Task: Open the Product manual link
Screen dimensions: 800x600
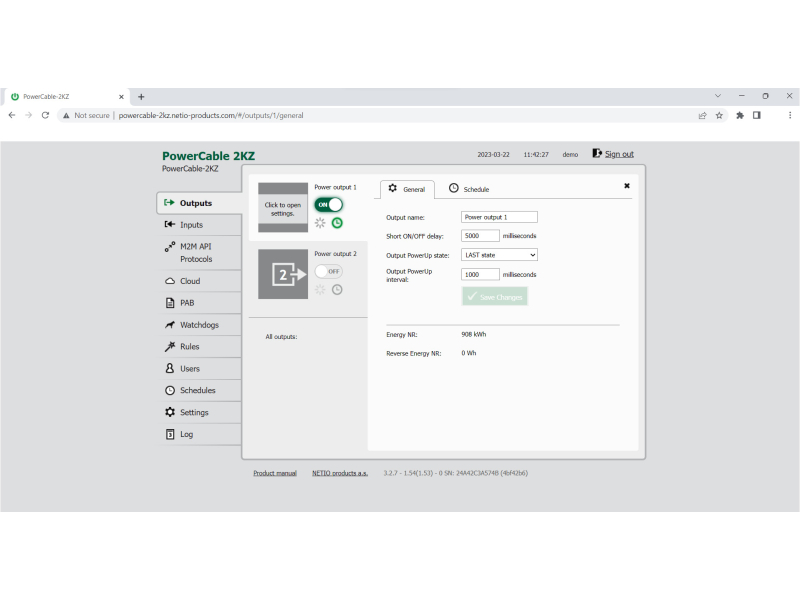Action: coord(275,473)
